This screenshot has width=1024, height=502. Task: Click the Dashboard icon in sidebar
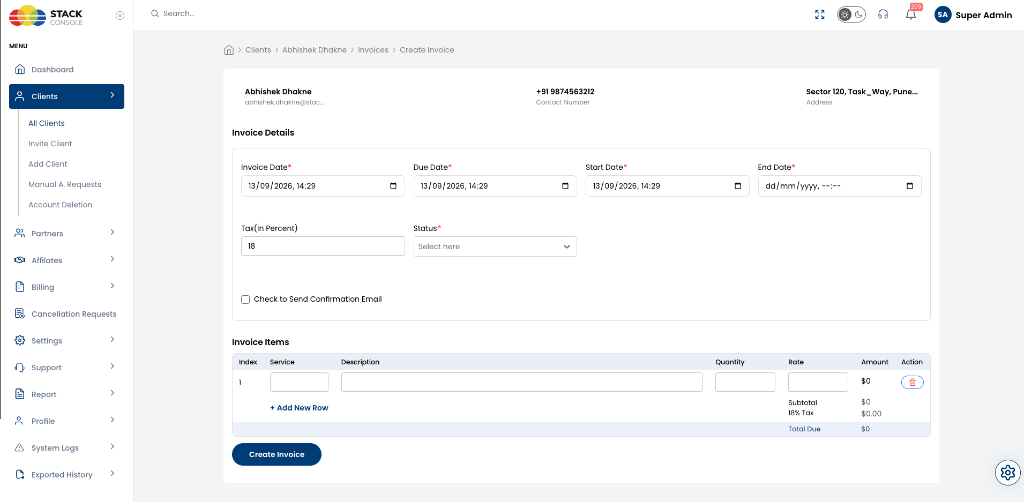click(x=20, y=69)
